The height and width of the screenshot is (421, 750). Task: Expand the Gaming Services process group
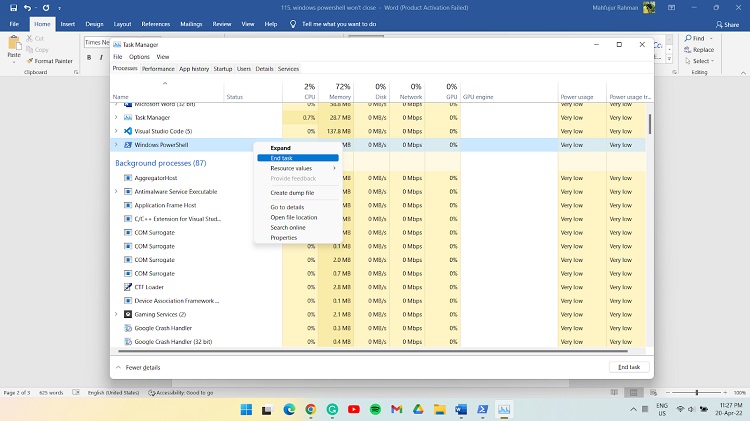click(116, 314)
